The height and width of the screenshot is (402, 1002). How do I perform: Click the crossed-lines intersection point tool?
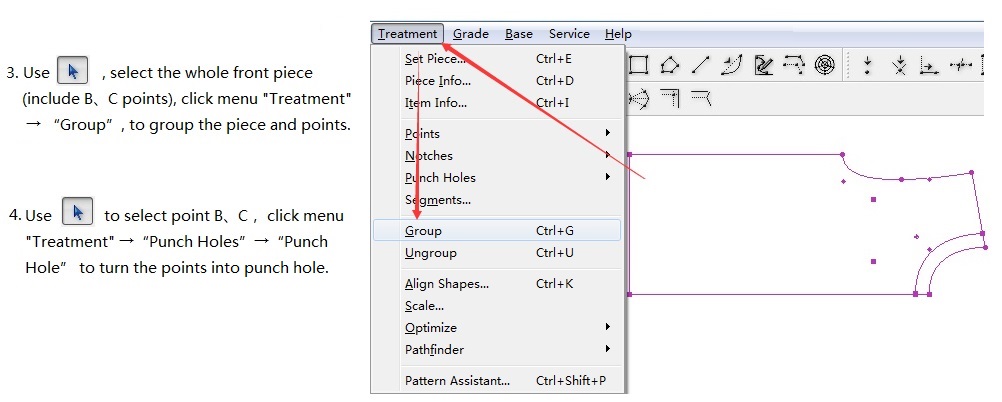tap(899, 66)
